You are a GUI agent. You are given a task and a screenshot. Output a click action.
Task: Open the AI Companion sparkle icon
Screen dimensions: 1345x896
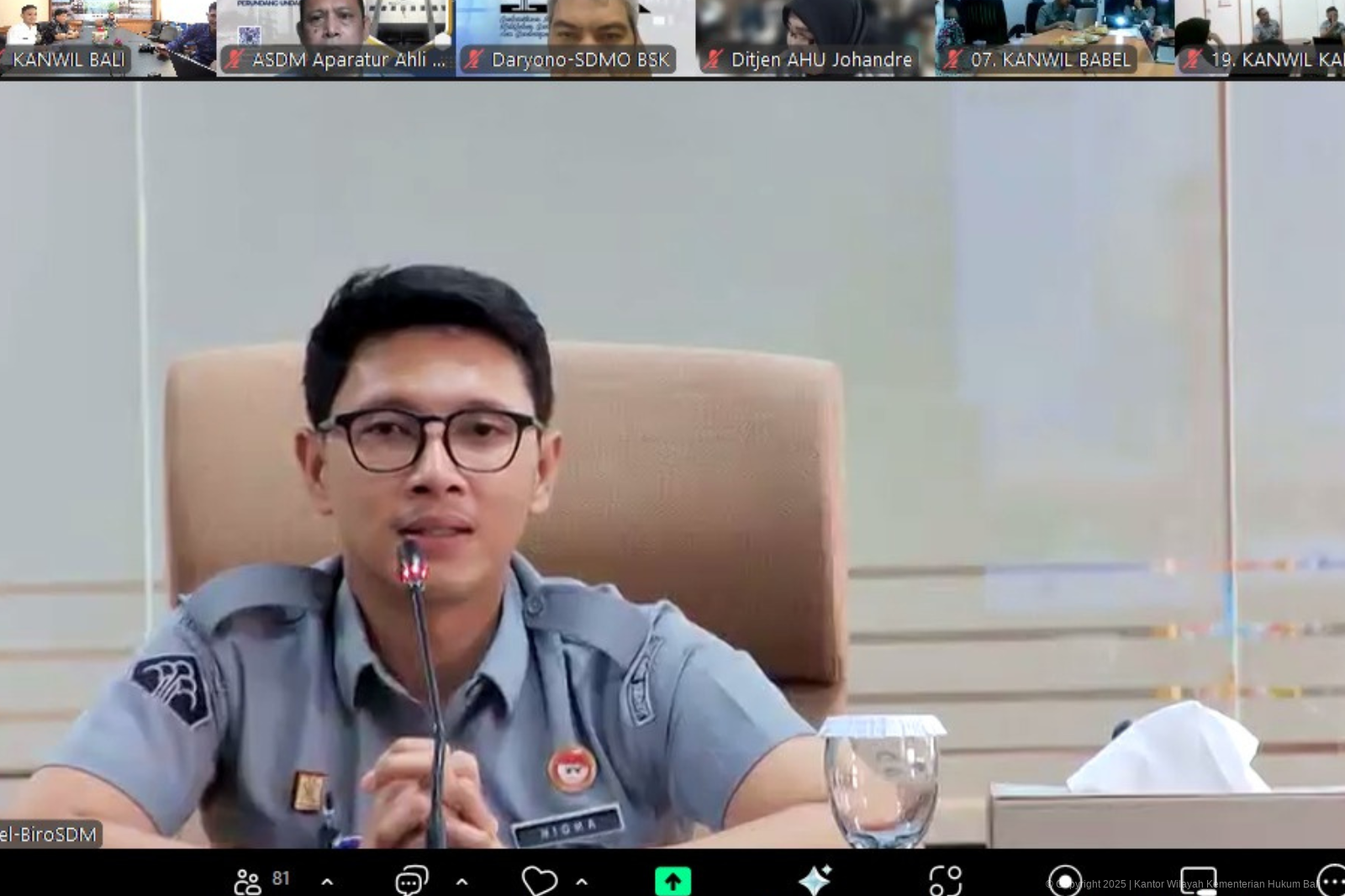[x=815, y=880]
